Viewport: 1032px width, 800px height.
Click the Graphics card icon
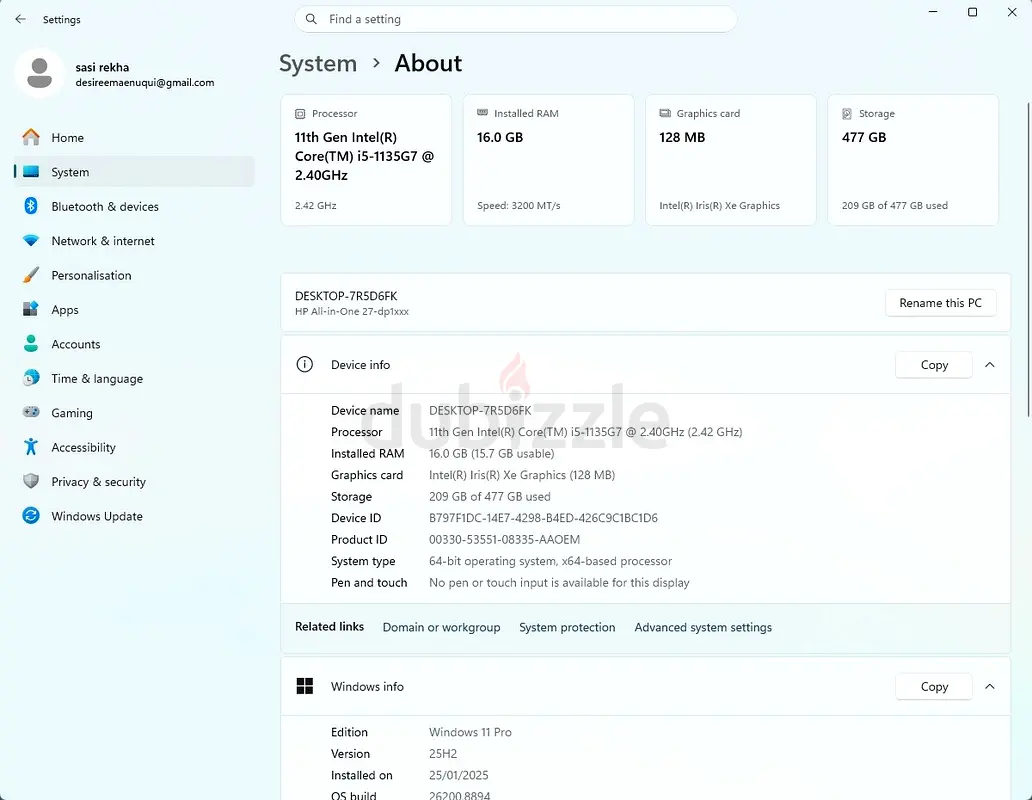(x=665, y=113)
